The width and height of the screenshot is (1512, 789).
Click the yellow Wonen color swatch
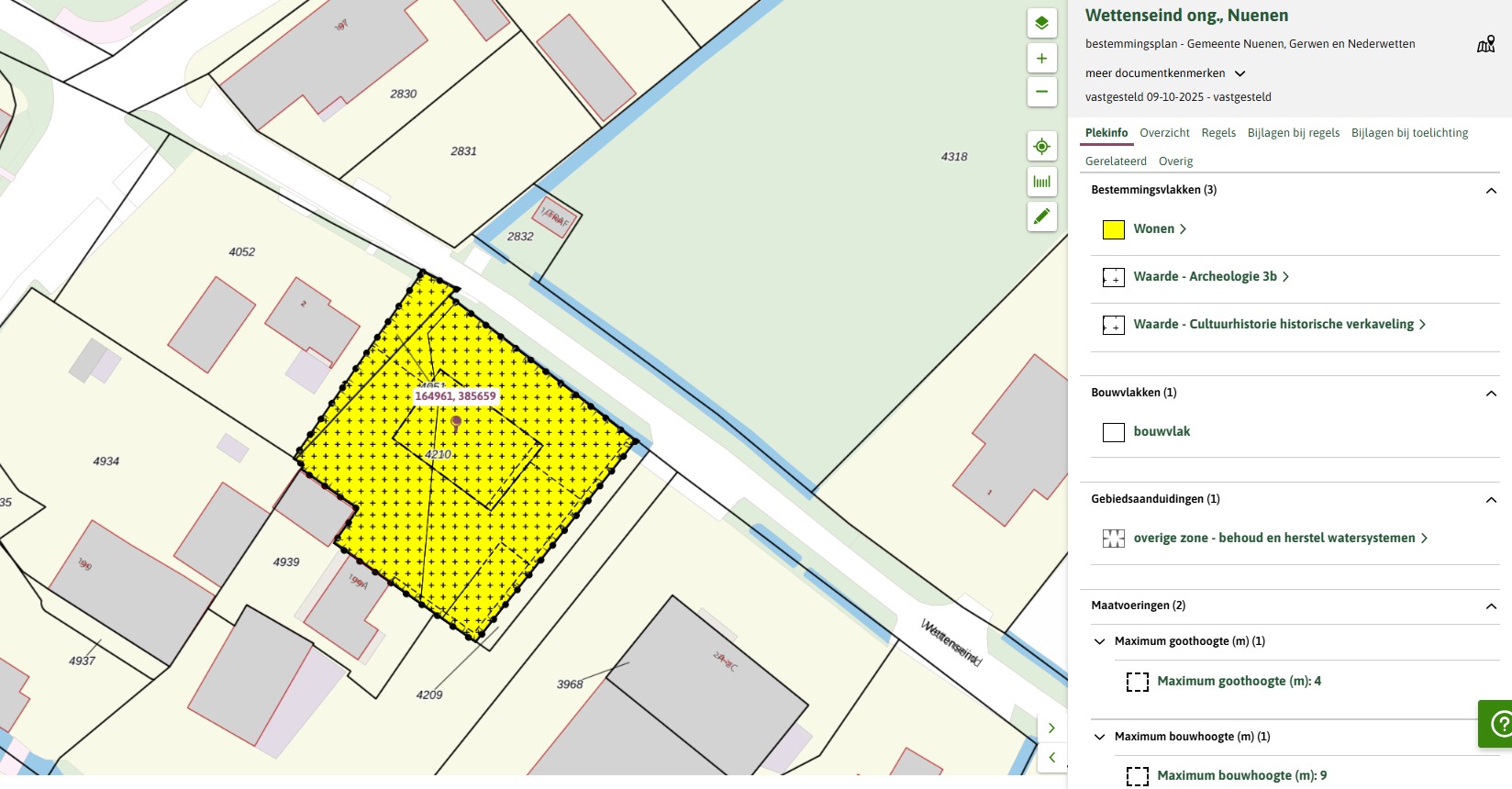click(1113, 230)
